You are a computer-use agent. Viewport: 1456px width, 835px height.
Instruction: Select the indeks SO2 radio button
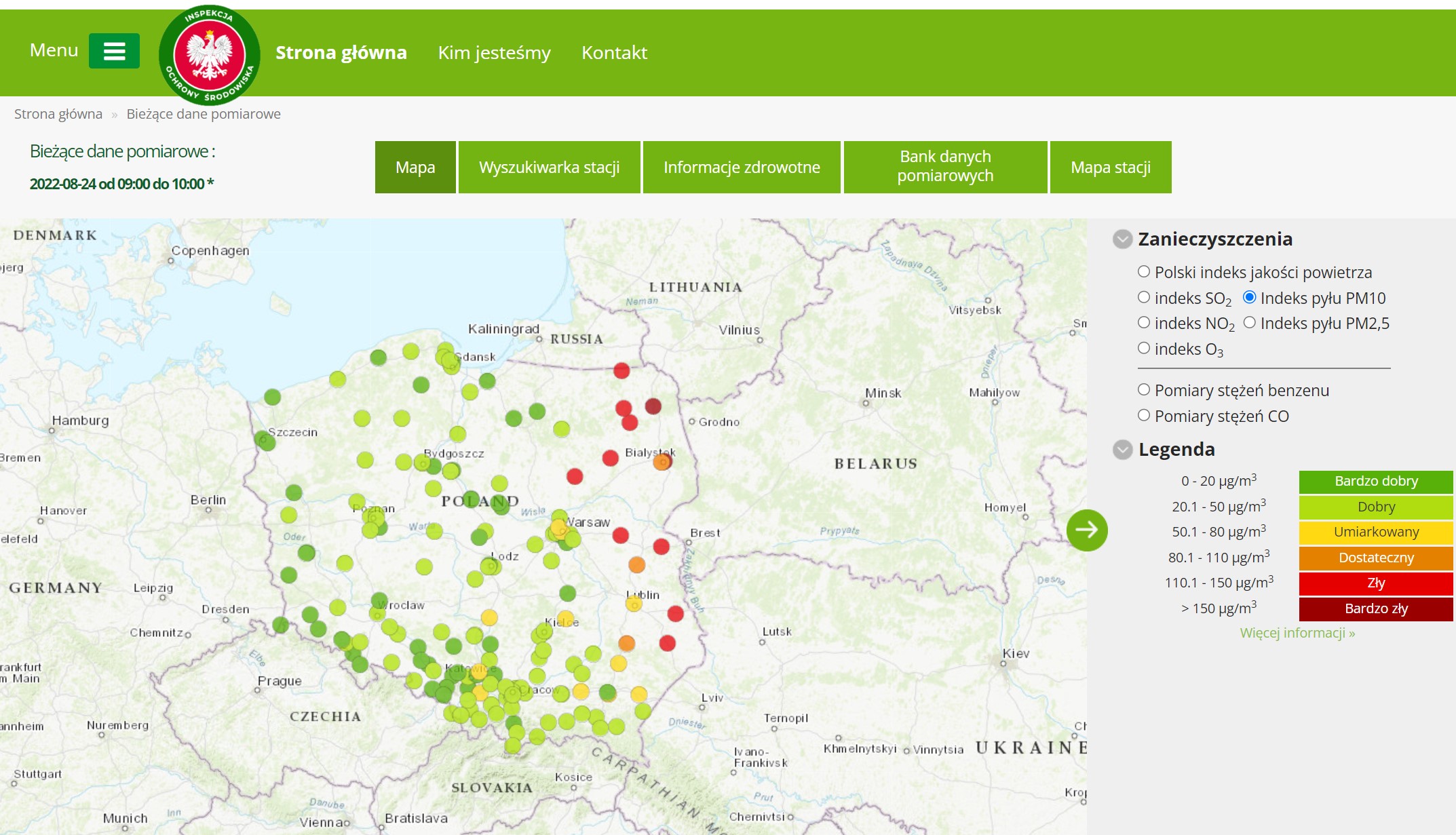click(1144, 298)
